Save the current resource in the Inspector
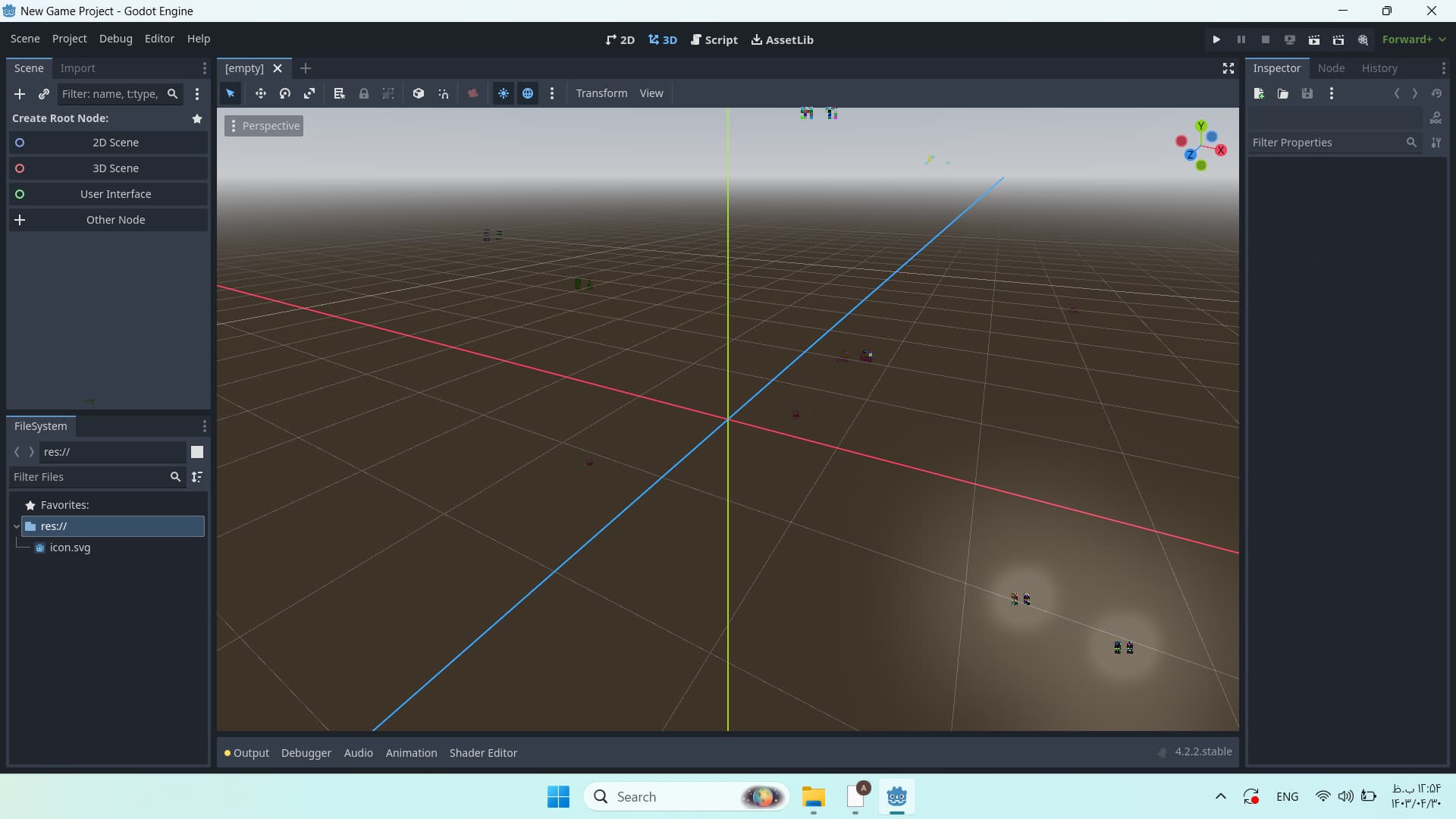This screenshot has width=1456, height=819. (x=1307, y=93)
